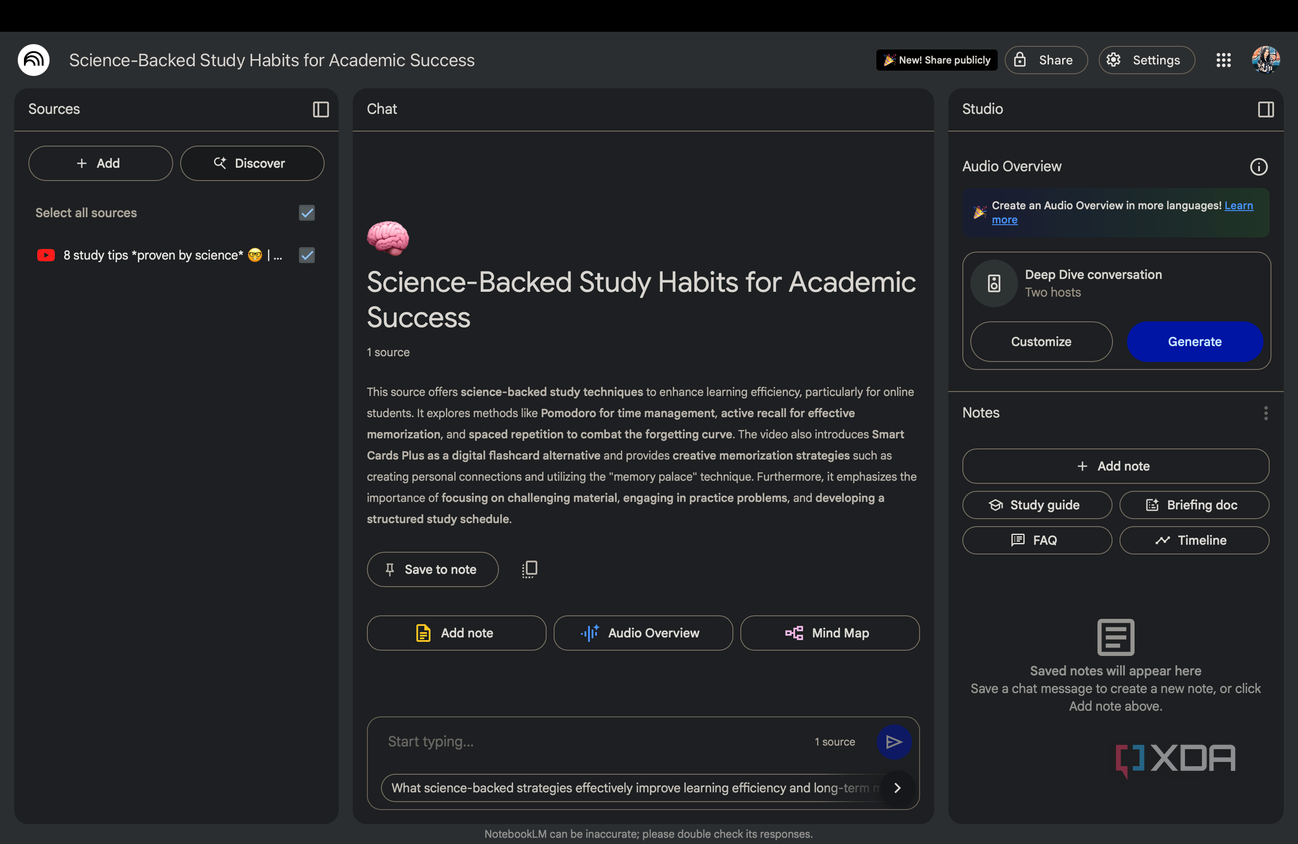Create a Study guide
The width and height of the screenshot is (1298, 844).
(1037, 505)
